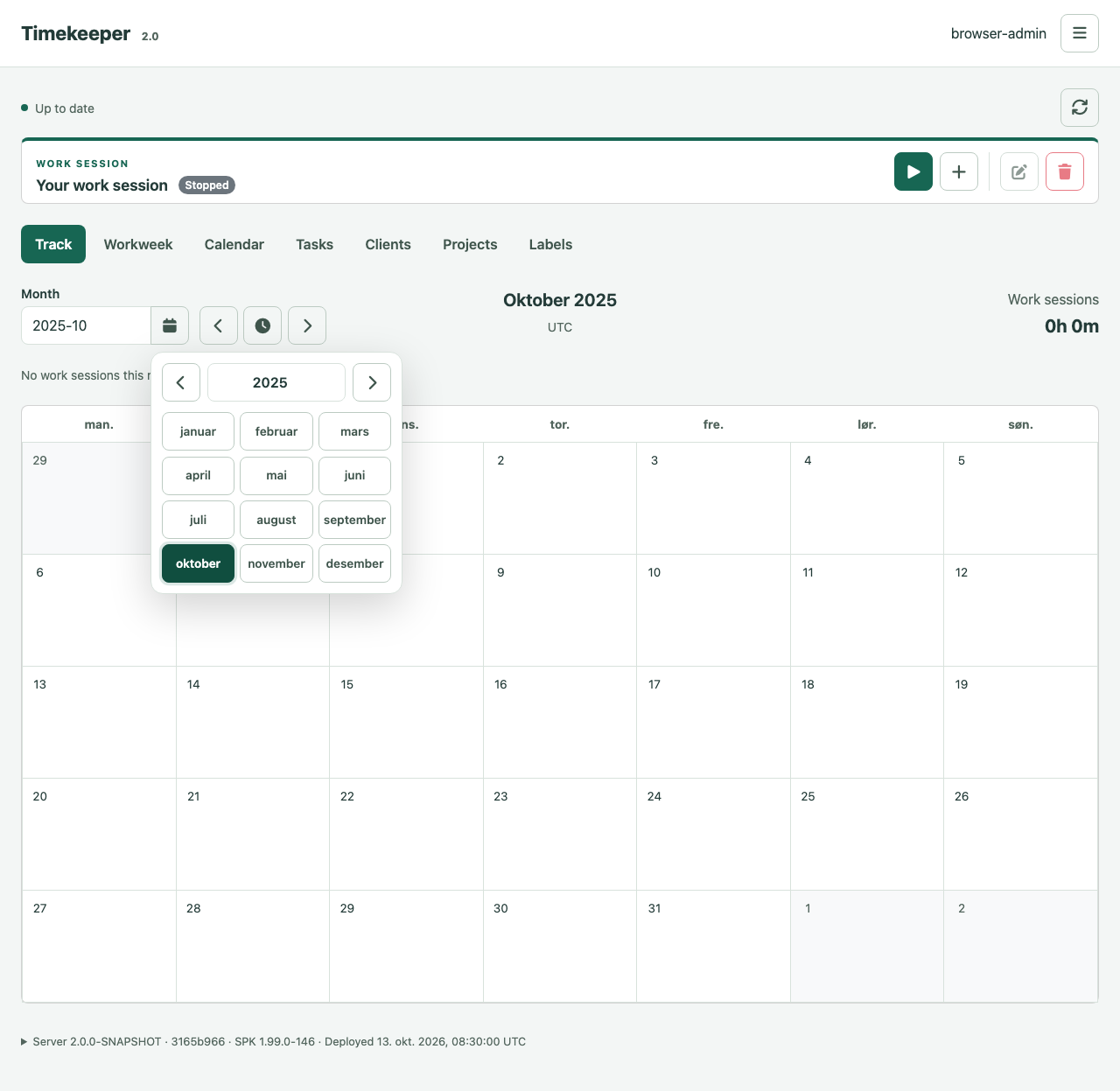Start the work session timer

point(913,171)
